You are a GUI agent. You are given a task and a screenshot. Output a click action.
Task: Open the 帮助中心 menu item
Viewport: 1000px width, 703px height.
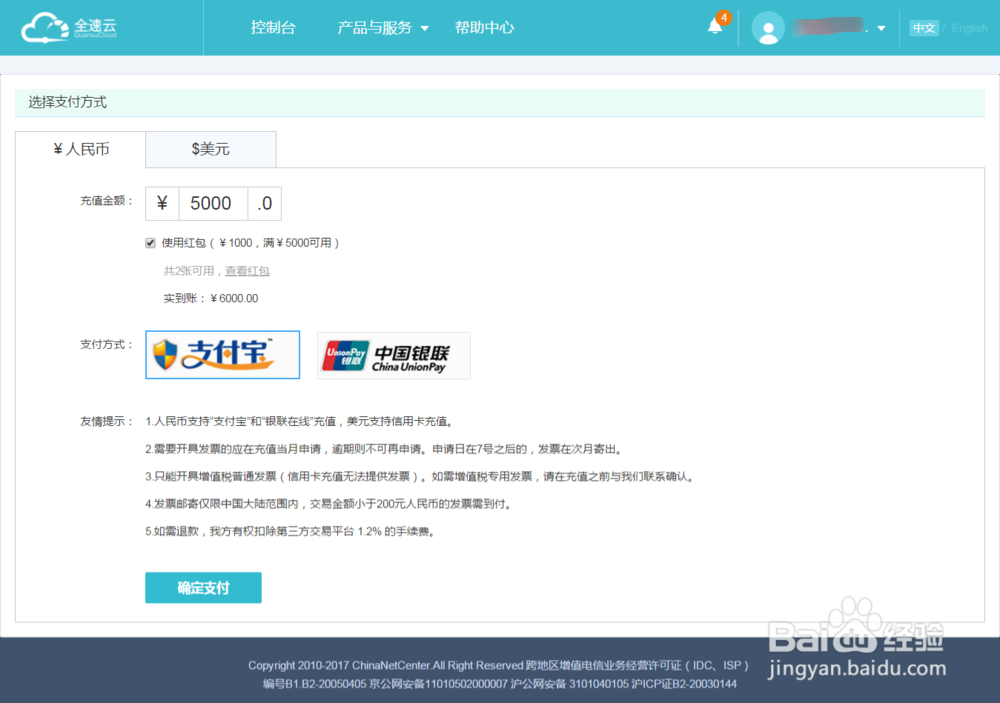(x=484, y=28)
